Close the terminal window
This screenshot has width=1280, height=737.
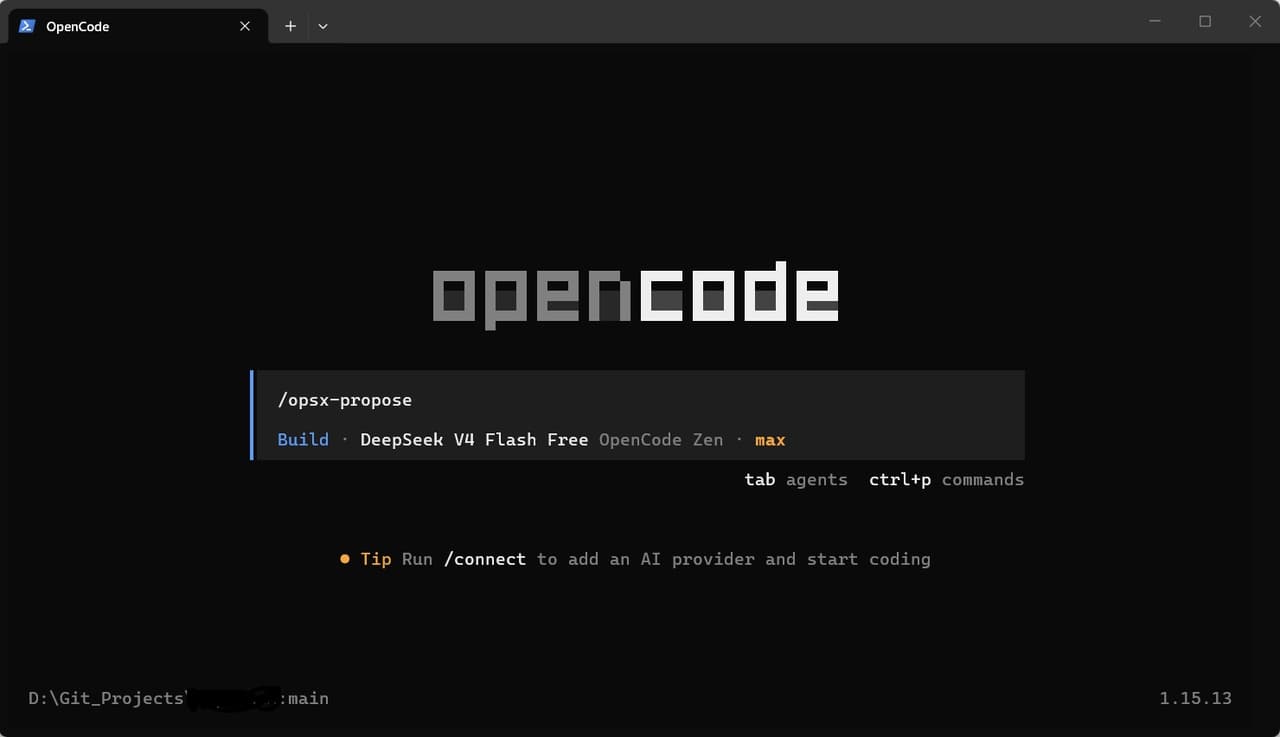pos(1255,21)
